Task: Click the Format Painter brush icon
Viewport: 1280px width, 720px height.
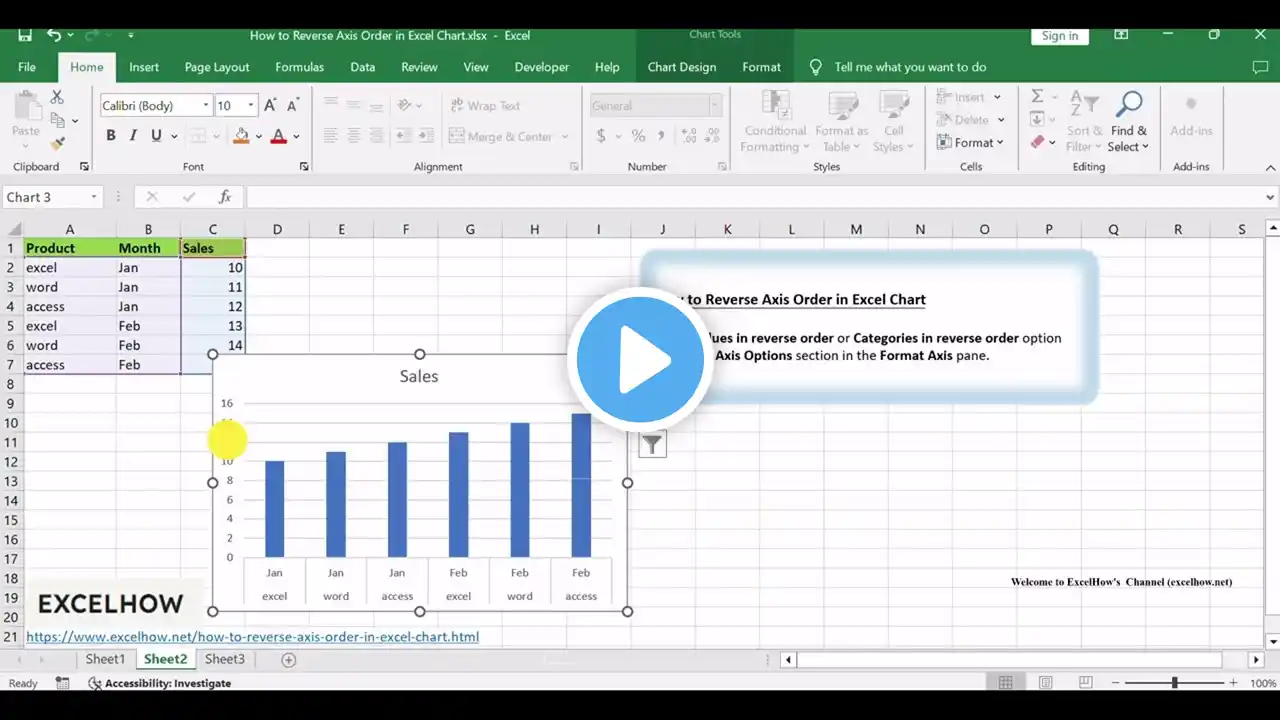Action: click(x=57, y=144)
